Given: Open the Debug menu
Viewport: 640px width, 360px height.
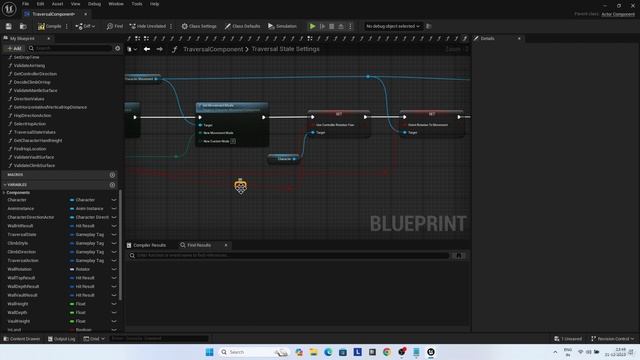Looking at the screenshot, I should click(x=94, y=4).
